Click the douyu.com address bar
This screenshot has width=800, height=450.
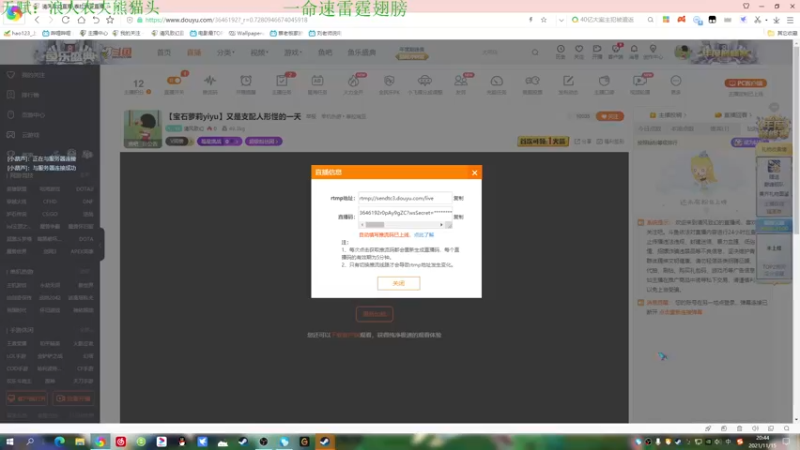click(x=327, y=20)
